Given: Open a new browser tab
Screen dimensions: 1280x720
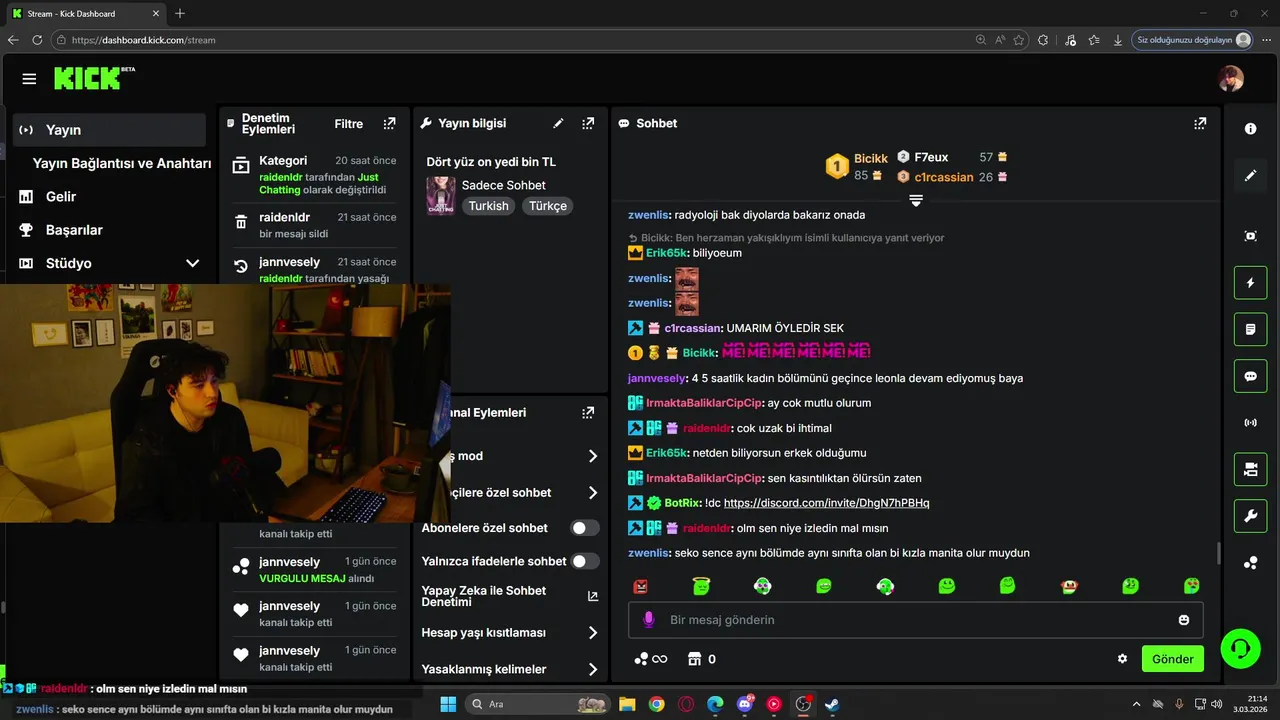Looking at the screenshot, I should click(x=180, y=13).
